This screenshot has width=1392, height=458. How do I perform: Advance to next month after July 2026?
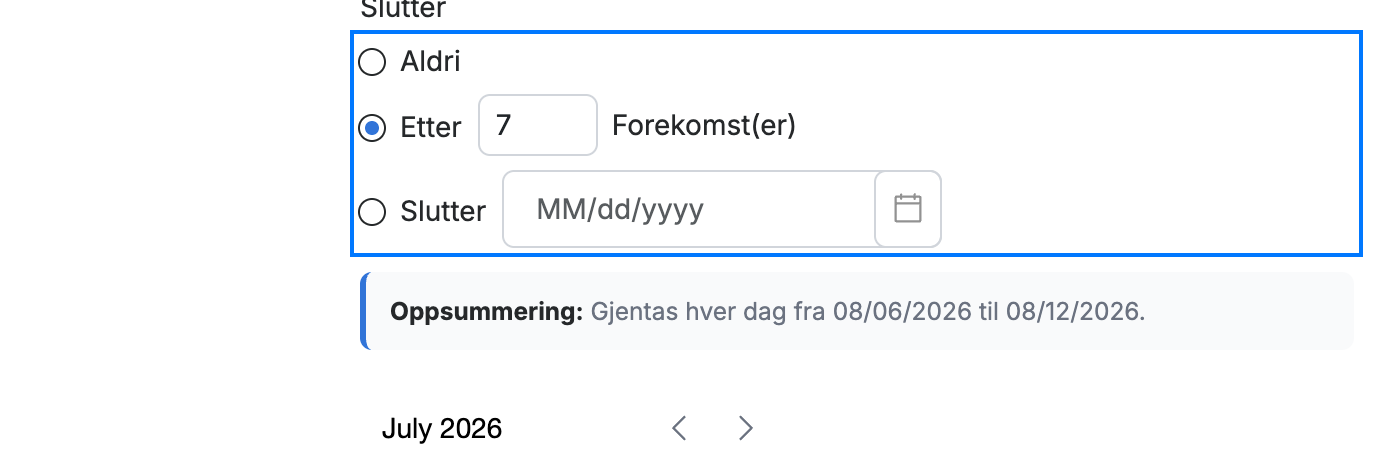pos(745,429)
